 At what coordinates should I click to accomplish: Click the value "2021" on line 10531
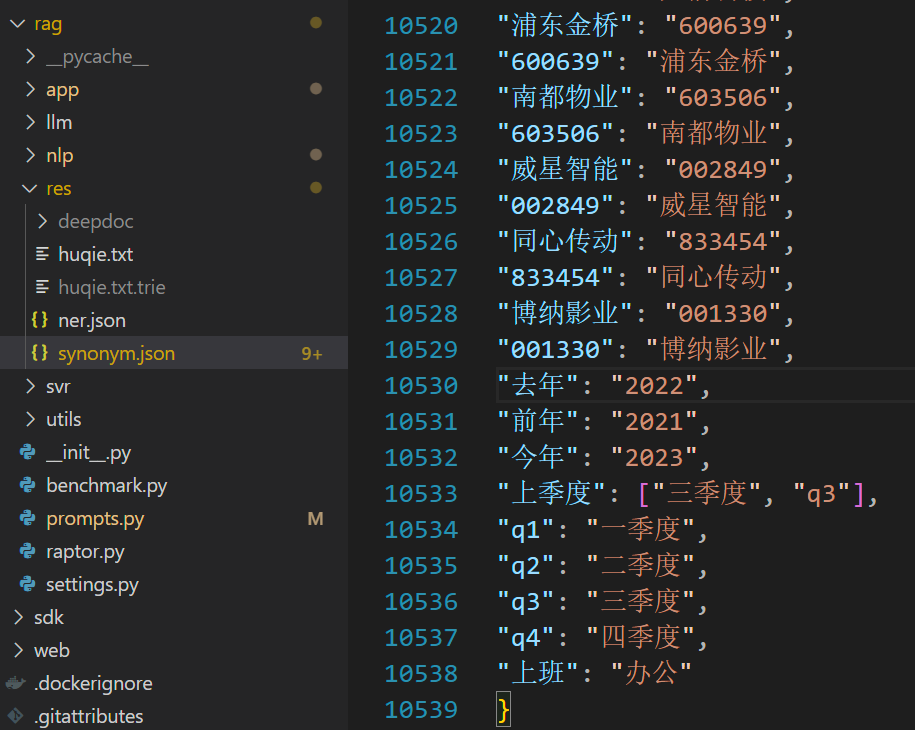654,421
